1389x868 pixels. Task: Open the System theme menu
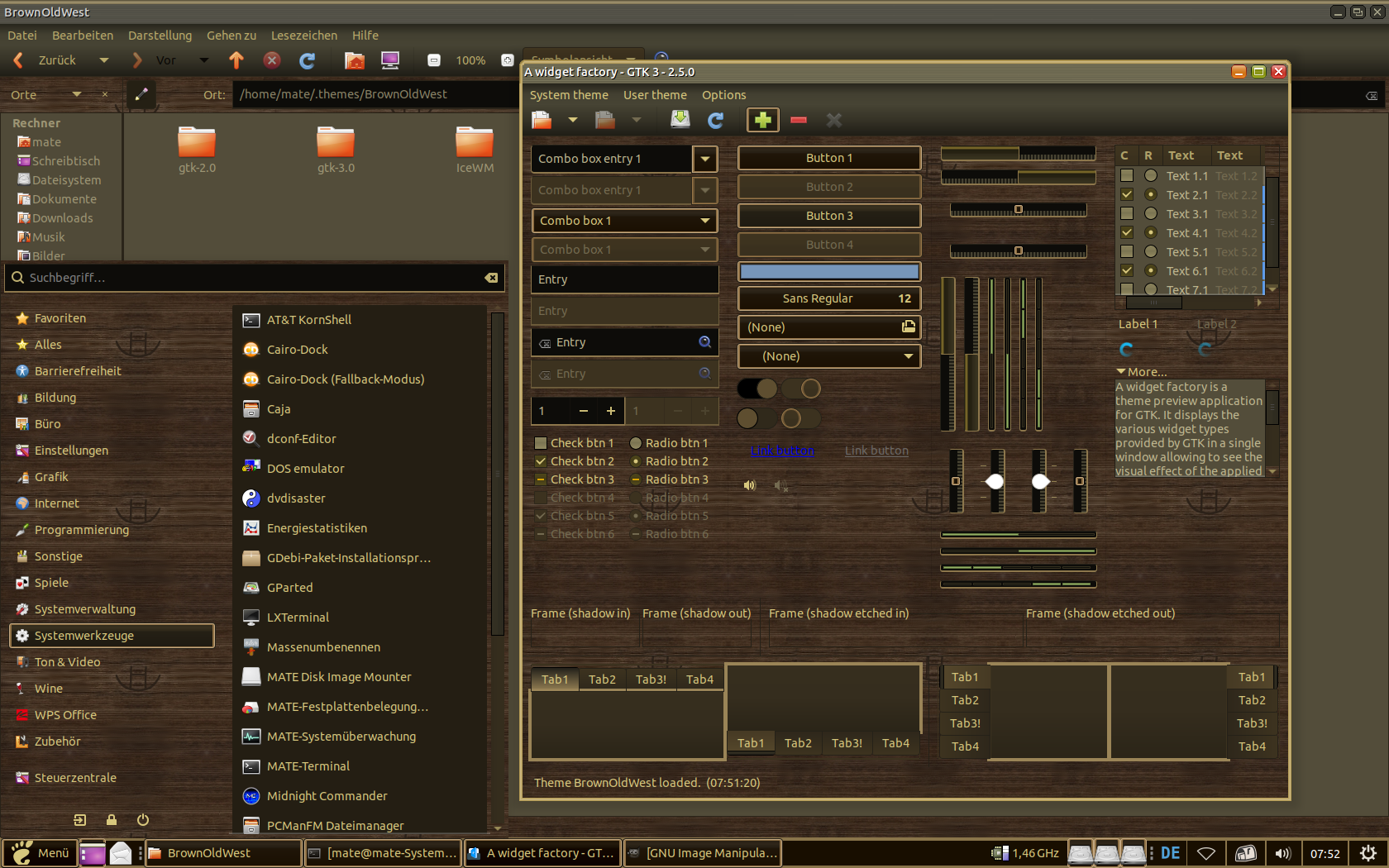569,95
